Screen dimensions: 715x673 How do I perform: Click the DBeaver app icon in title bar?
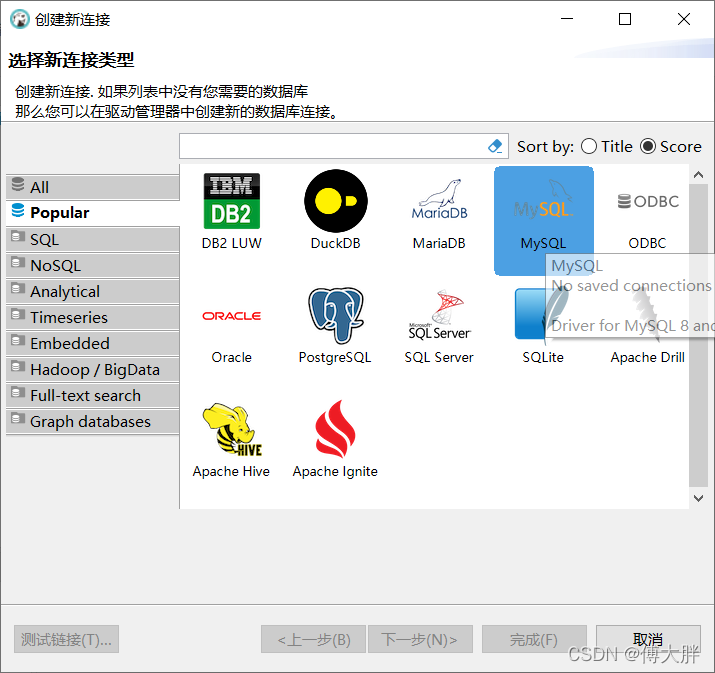pos(20,20)
